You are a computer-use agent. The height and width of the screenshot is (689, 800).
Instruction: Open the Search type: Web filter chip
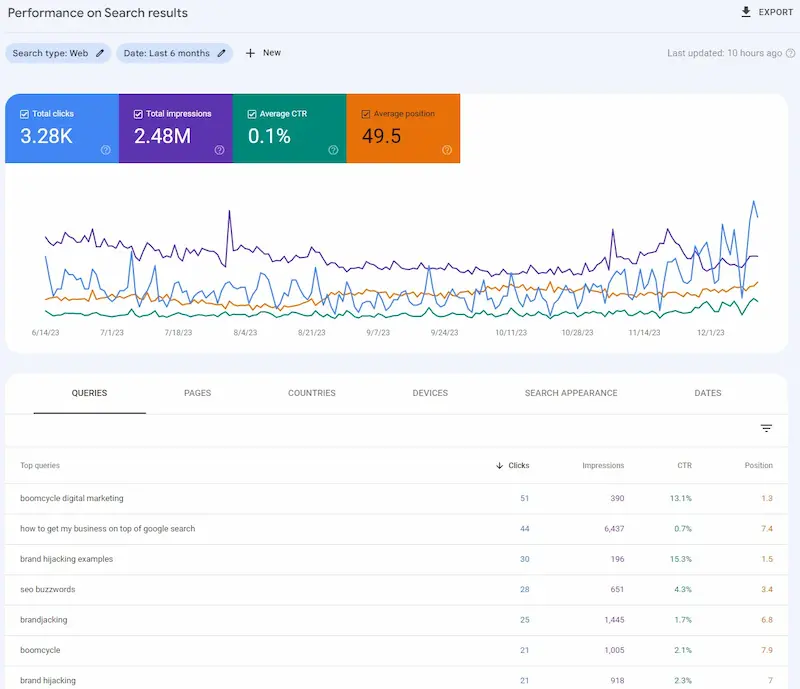click(50, 53)
